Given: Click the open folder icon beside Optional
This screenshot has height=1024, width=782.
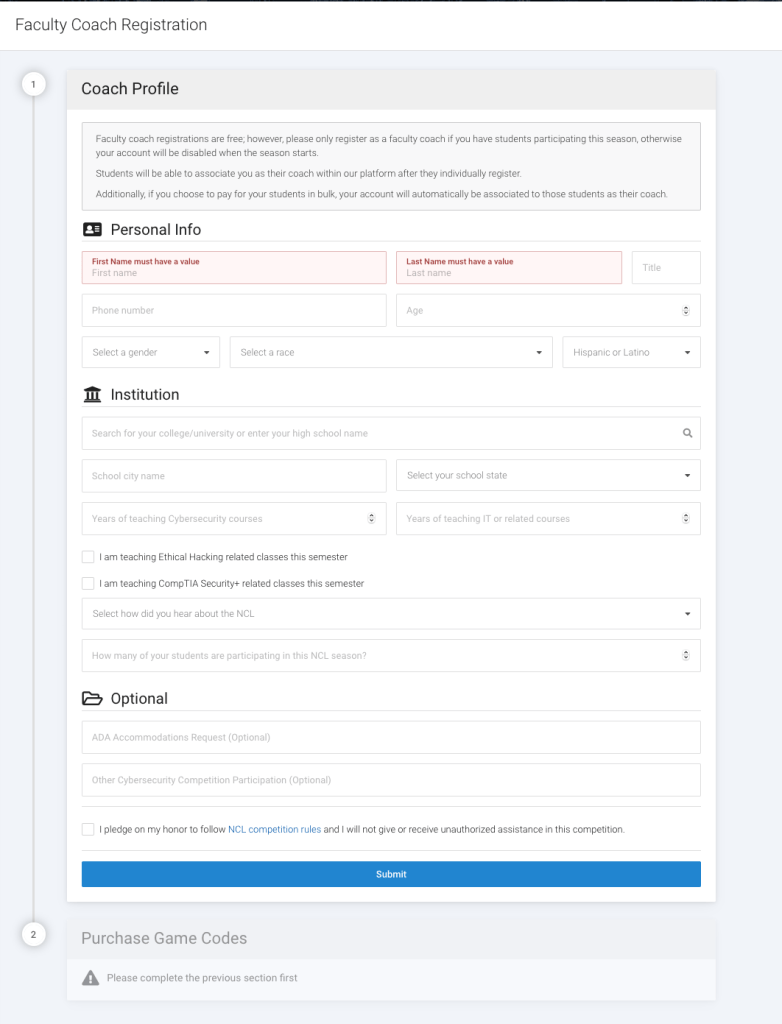Looking at the screenshot, I should tap(92, 699).
